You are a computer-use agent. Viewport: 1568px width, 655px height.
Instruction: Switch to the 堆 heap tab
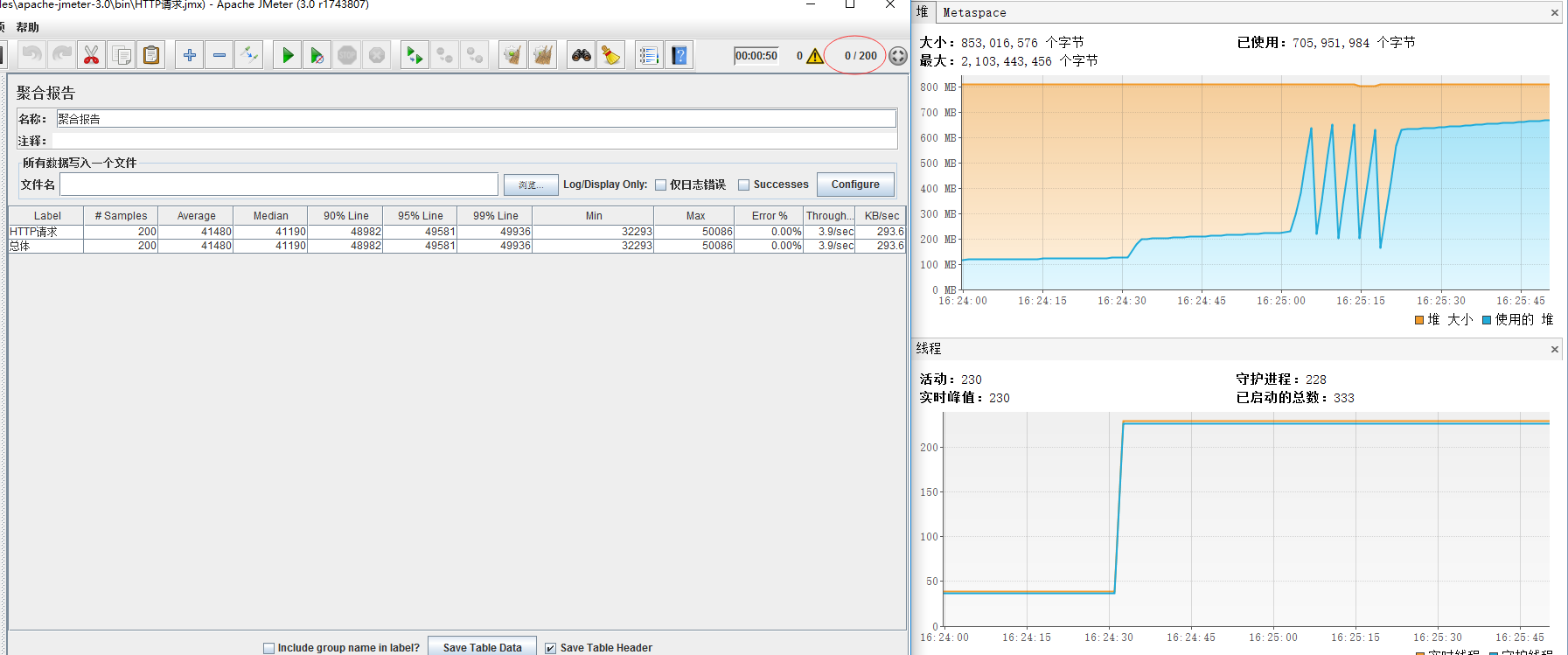pos(922,11)
